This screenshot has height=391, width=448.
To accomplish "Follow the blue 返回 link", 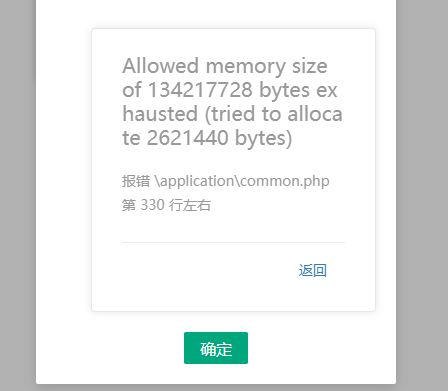I will (x=312, y=270).
